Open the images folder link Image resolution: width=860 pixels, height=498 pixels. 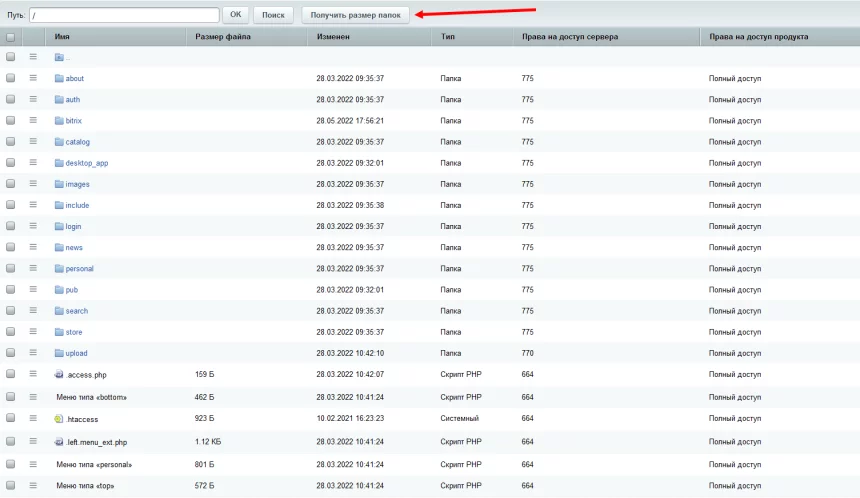pos(77,184)
